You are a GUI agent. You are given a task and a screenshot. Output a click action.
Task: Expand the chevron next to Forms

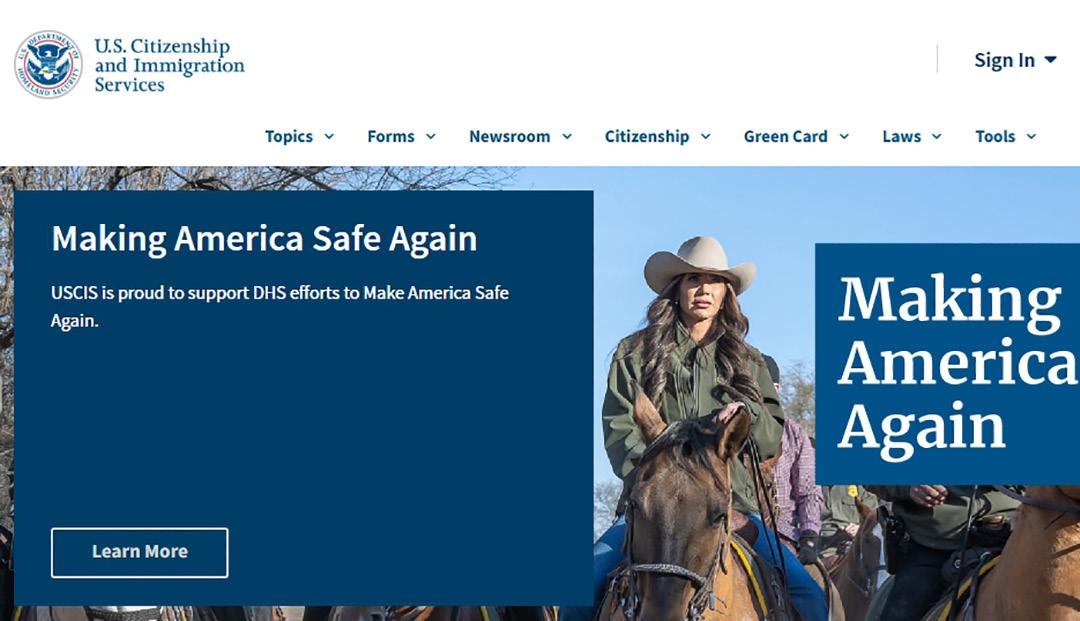click(x=430, y=136)
